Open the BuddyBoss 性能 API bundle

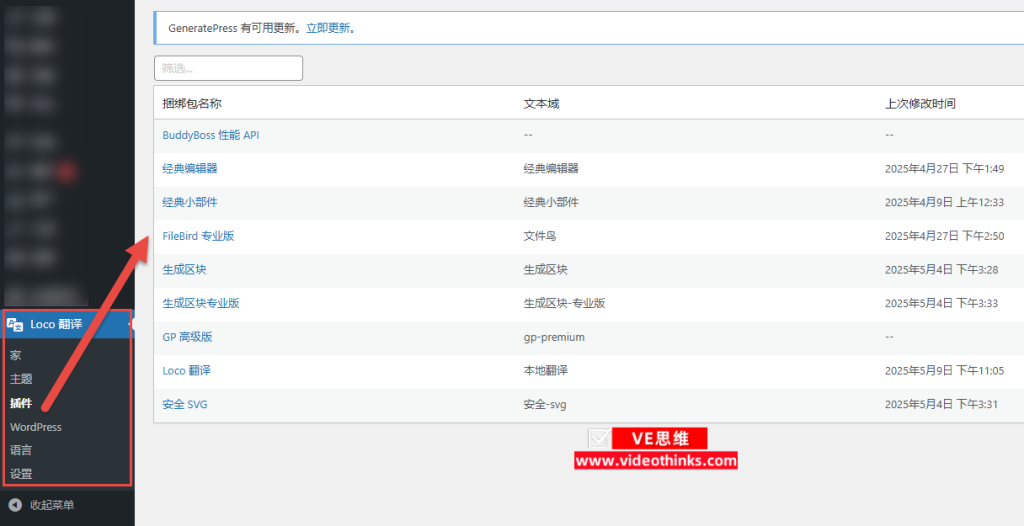click(x=210, y=135)
